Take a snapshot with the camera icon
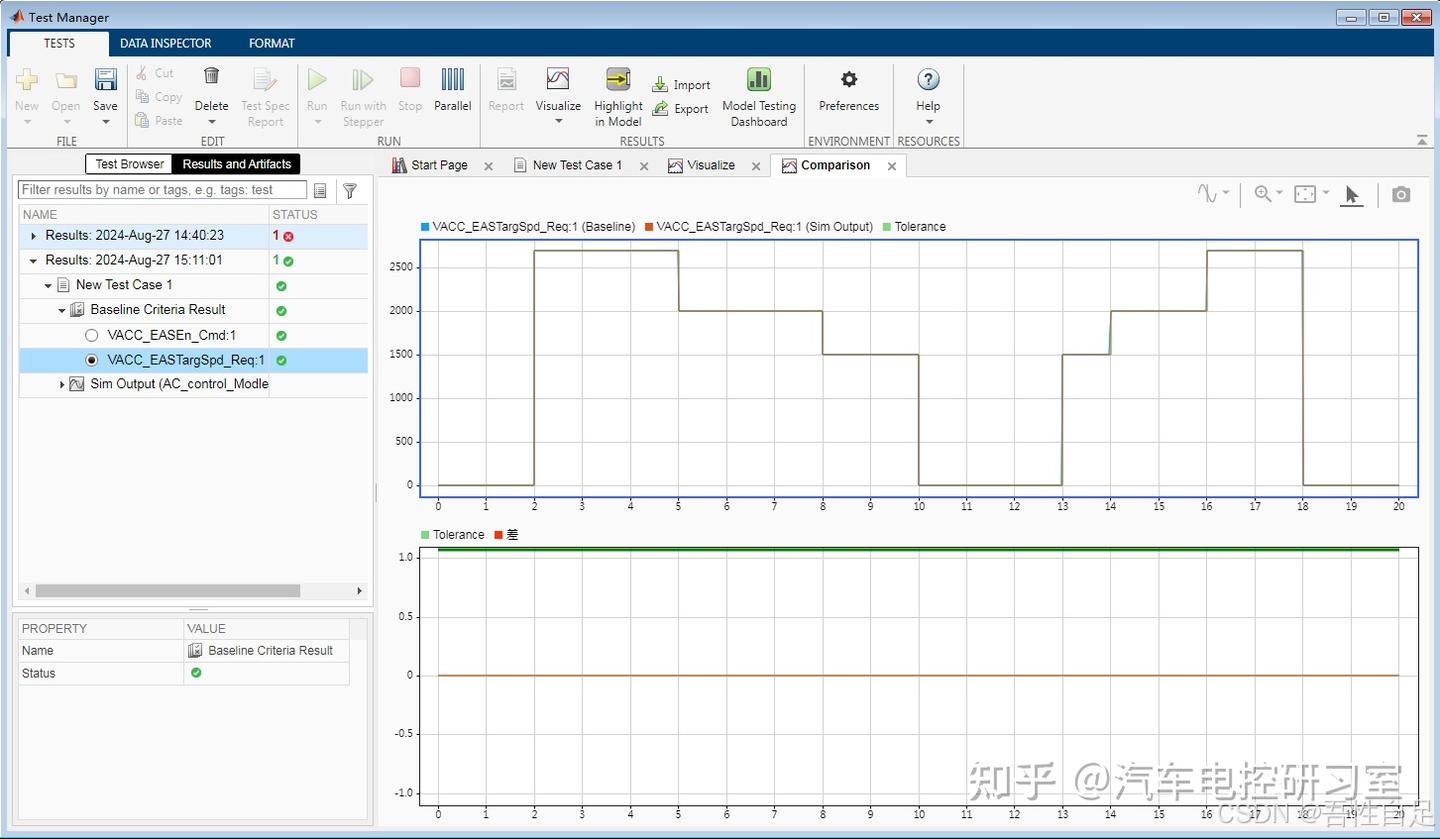 (x=1400, y=194)
